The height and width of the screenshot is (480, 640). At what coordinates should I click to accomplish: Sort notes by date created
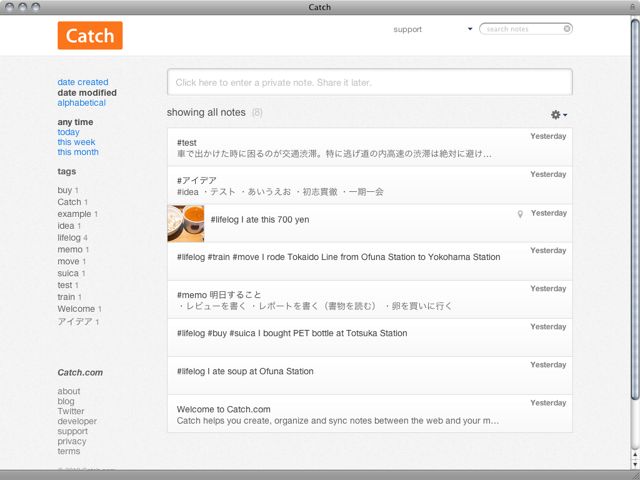pyautogui.click(x=83, y=82)
